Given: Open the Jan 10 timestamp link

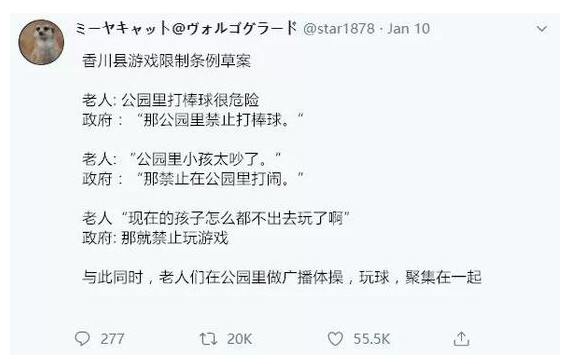Looking at the screenshot, I should pyautogui.click(x=409, y=29).
